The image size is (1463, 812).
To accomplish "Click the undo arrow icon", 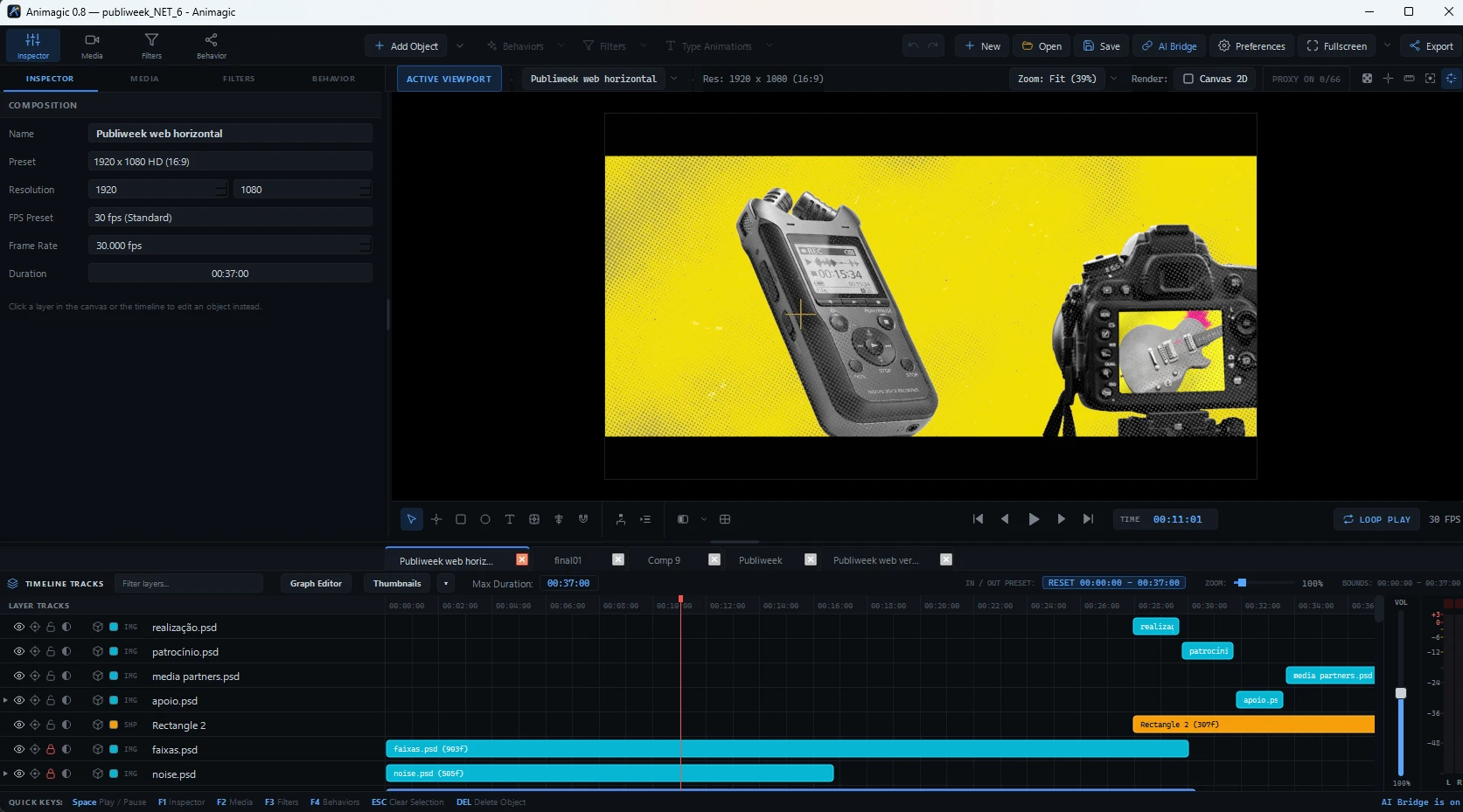I will pyautogui.click(x=913, y=45).
